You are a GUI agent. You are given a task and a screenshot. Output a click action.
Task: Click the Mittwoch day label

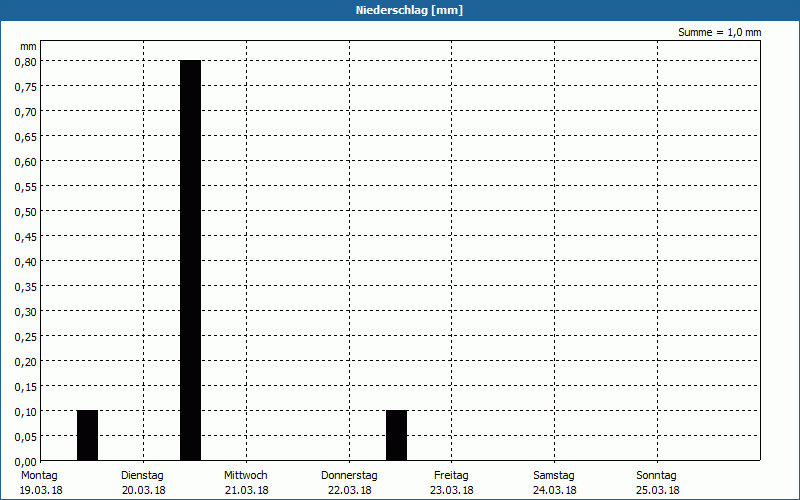pos(245,475)
